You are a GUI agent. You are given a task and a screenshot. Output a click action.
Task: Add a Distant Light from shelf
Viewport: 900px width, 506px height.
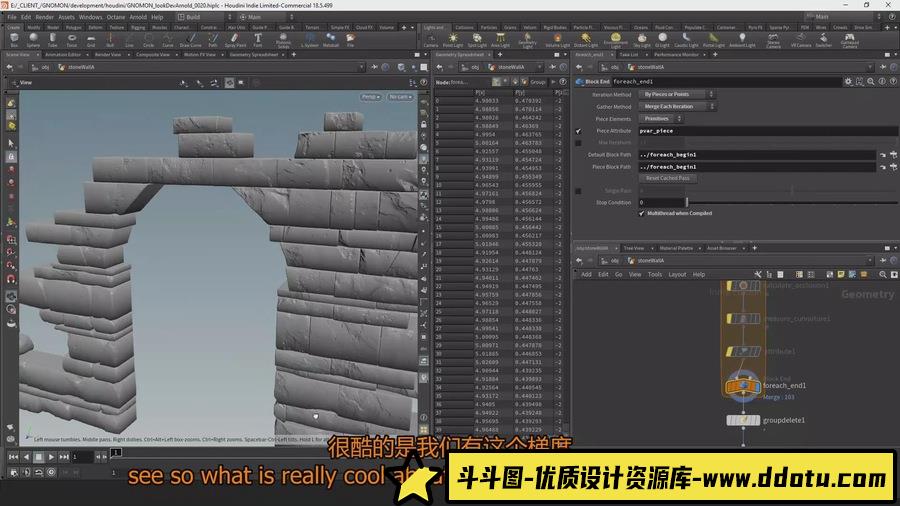pos(585,40)
